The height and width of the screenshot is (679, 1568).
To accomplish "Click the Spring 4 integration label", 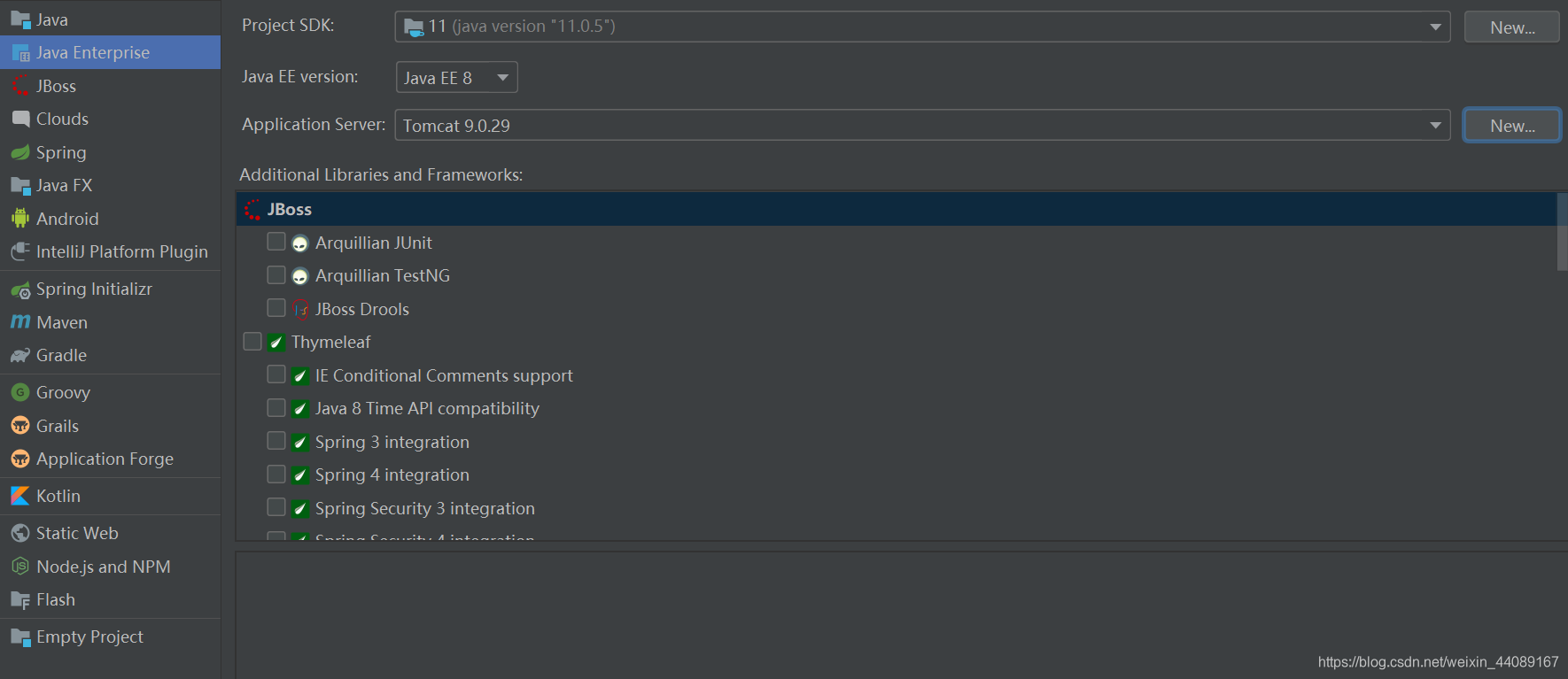I will click(x=392, y=475).
